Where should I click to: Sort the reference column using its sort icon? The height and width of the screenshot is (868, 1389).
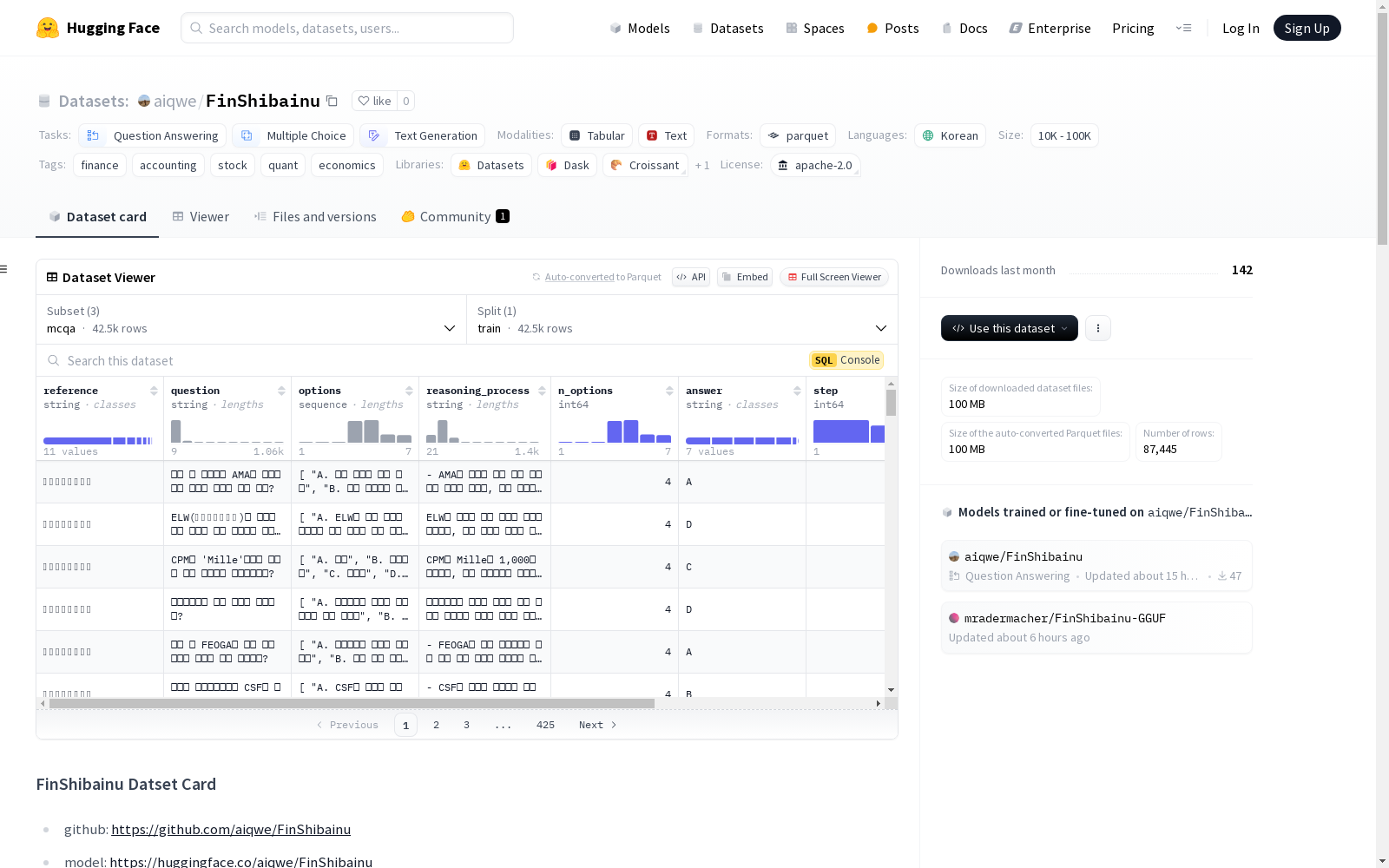click(154, 391)
